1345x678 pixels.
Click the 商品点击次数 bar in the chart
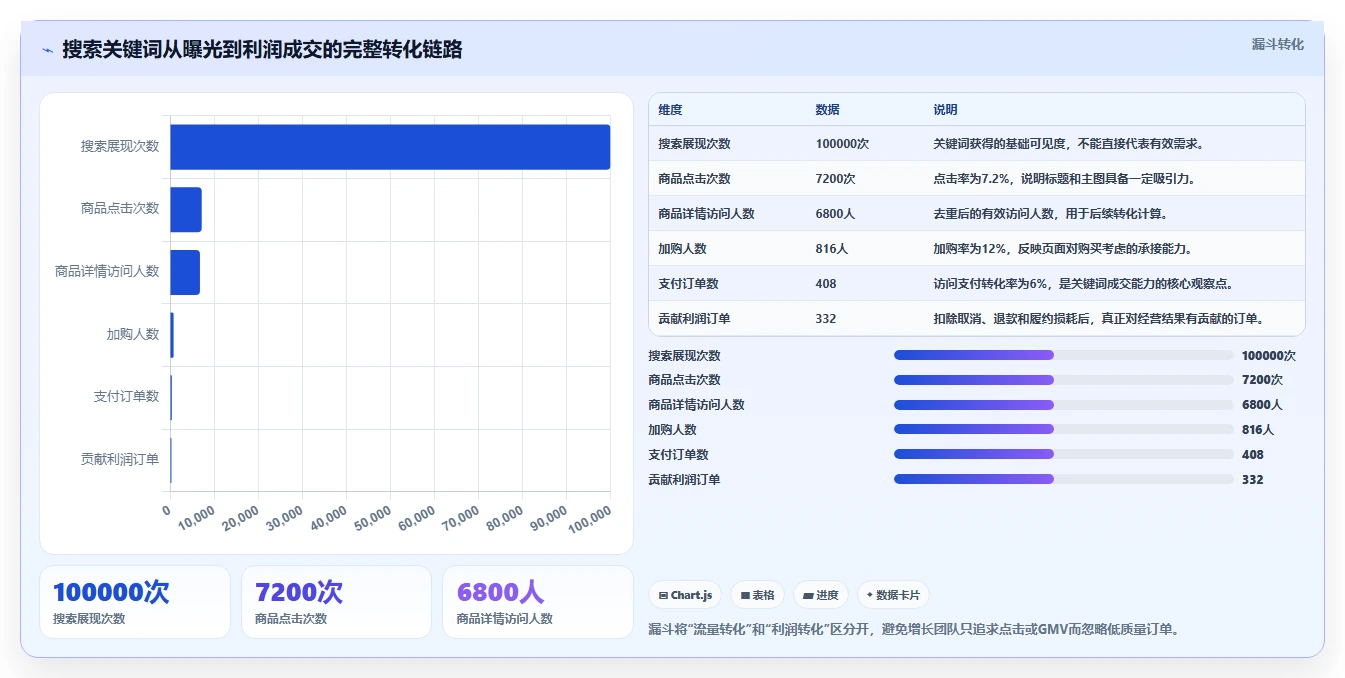[186, 209]
